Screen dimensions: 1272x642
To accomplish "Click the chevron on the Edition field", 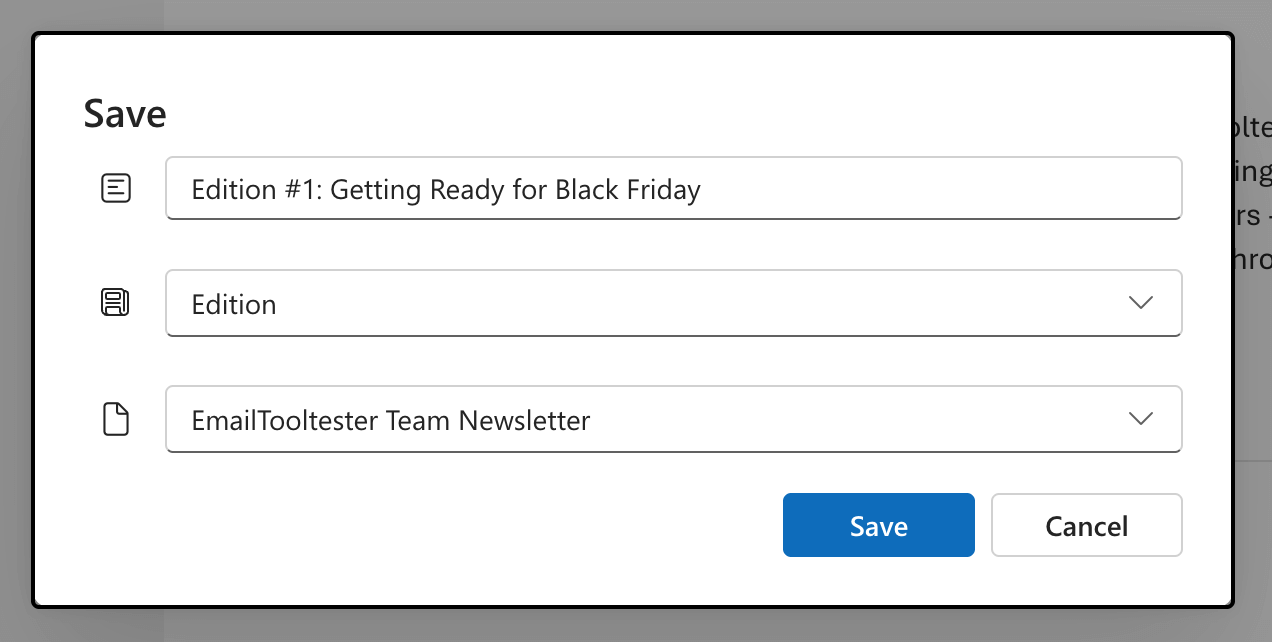I will [1140, 303].
